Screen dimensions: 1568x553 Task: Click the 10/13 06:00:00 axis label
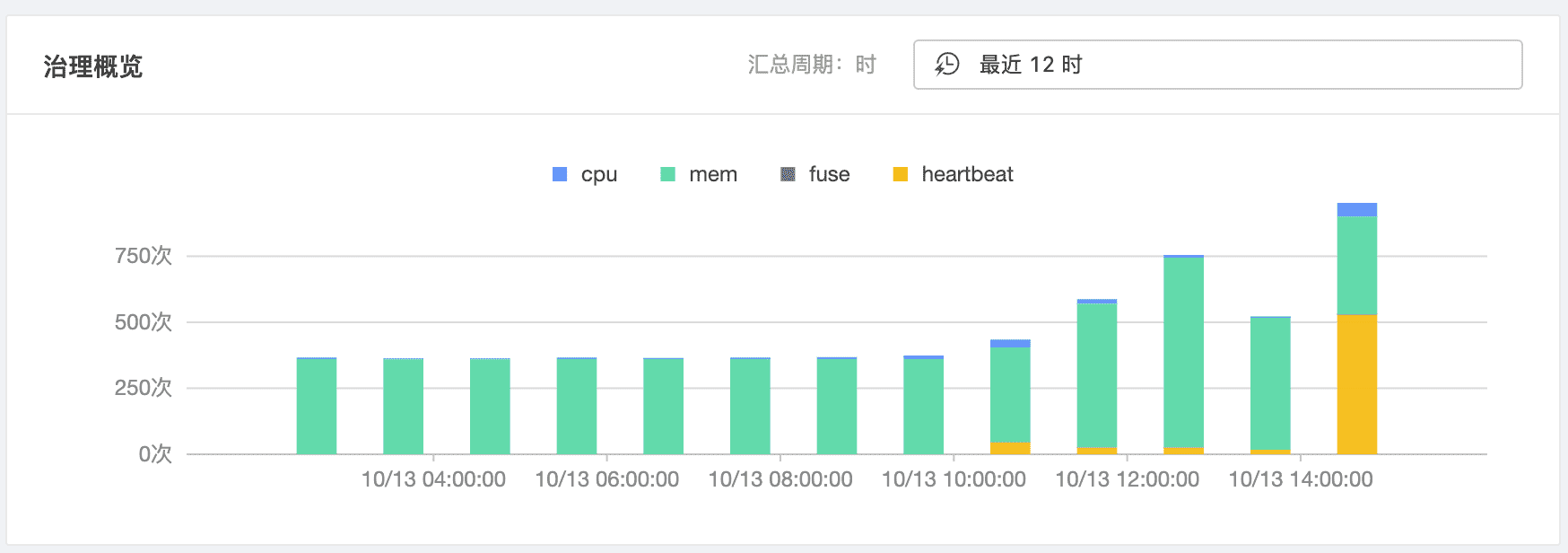(x=606, y=479)
